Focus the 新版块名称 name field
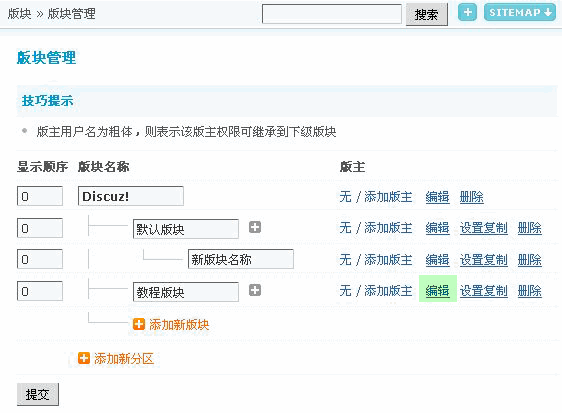 click(241, 259)
